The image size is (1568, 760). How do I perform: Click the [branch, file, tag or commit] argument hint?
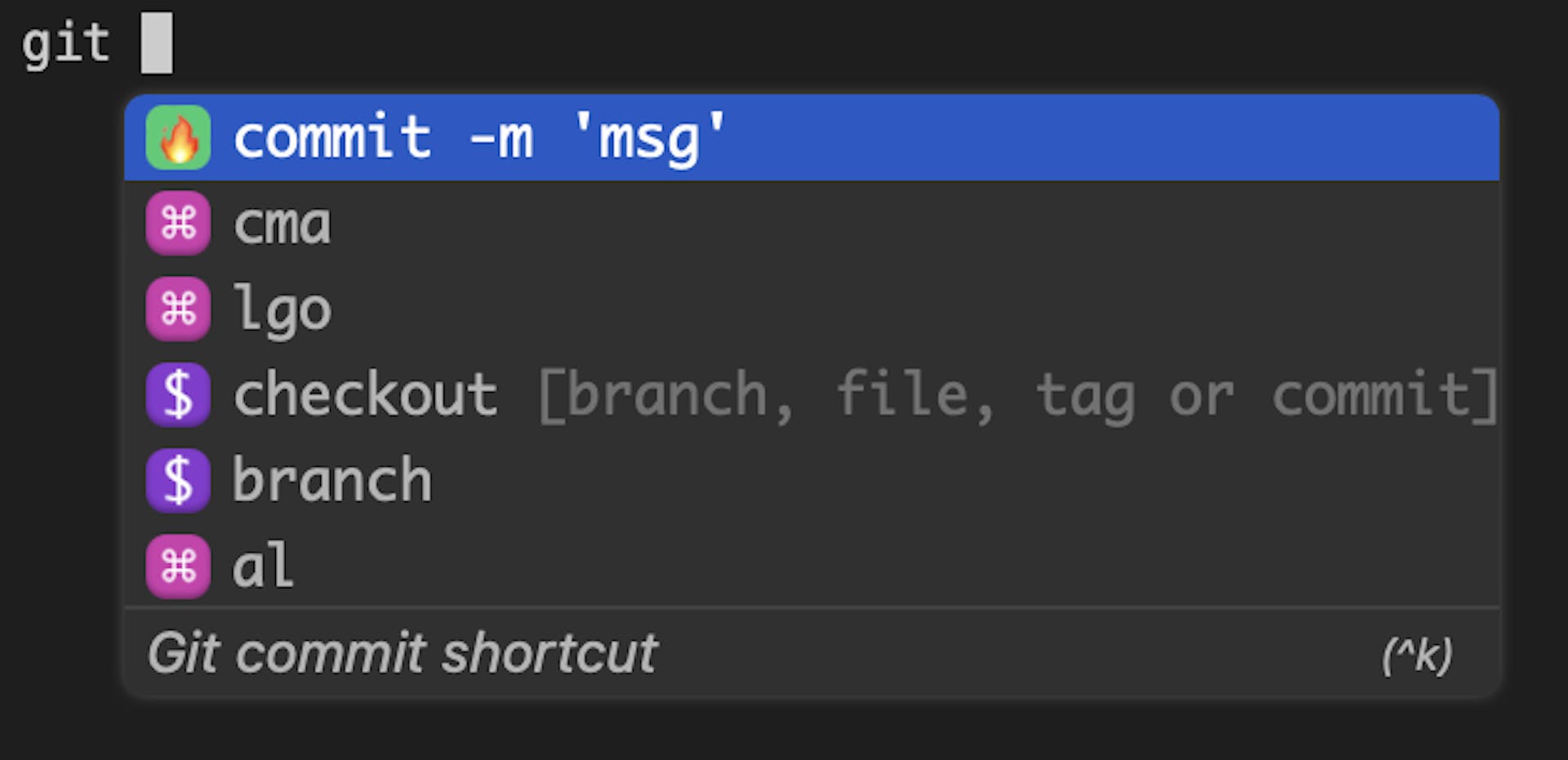pos(1018,396)
